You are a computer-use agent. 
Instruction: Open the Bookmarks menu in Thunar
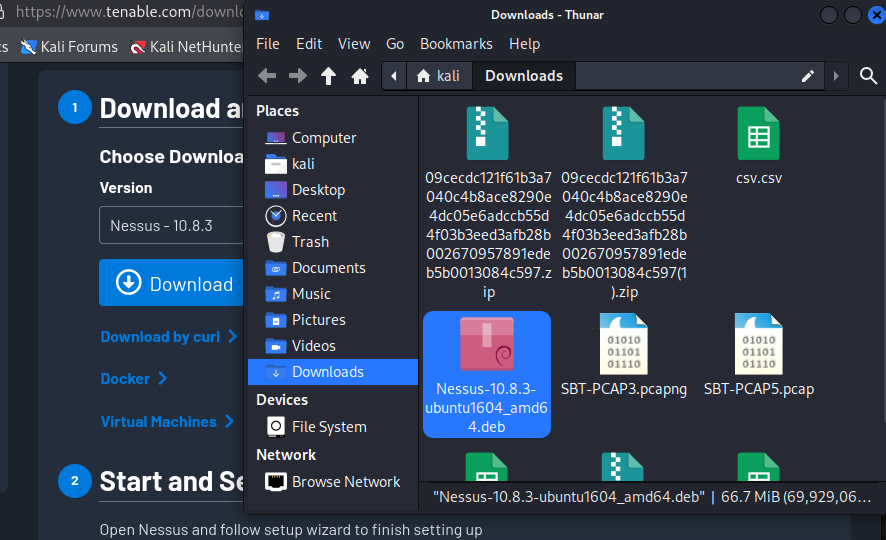(x=457, y=44)
